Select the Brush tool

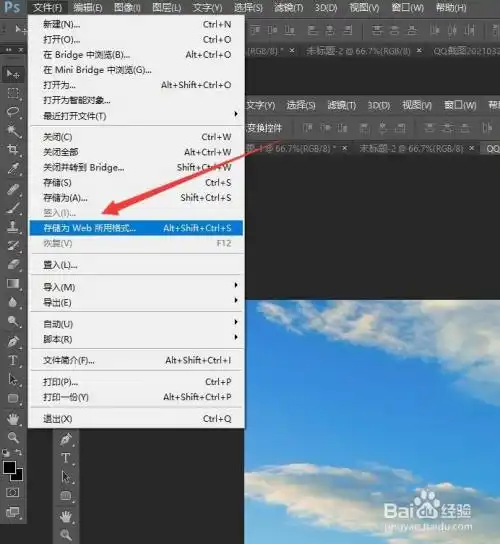pyautogui.click(x=13, y=208)
